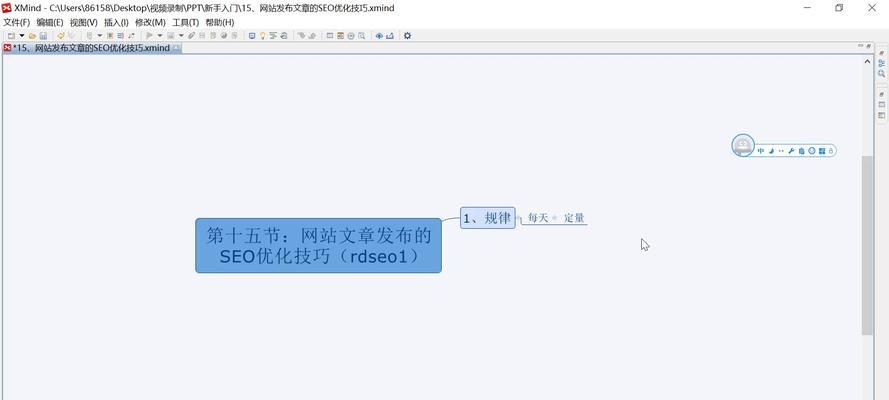Close the xmind document tab via its X

pos(176,48)
